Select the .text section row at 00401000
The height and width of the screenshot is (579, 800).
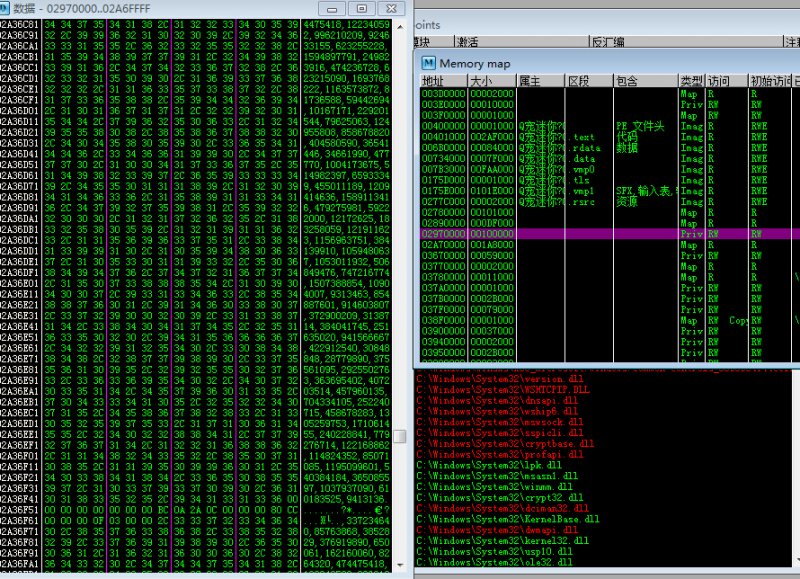click(x=610, y=137)
